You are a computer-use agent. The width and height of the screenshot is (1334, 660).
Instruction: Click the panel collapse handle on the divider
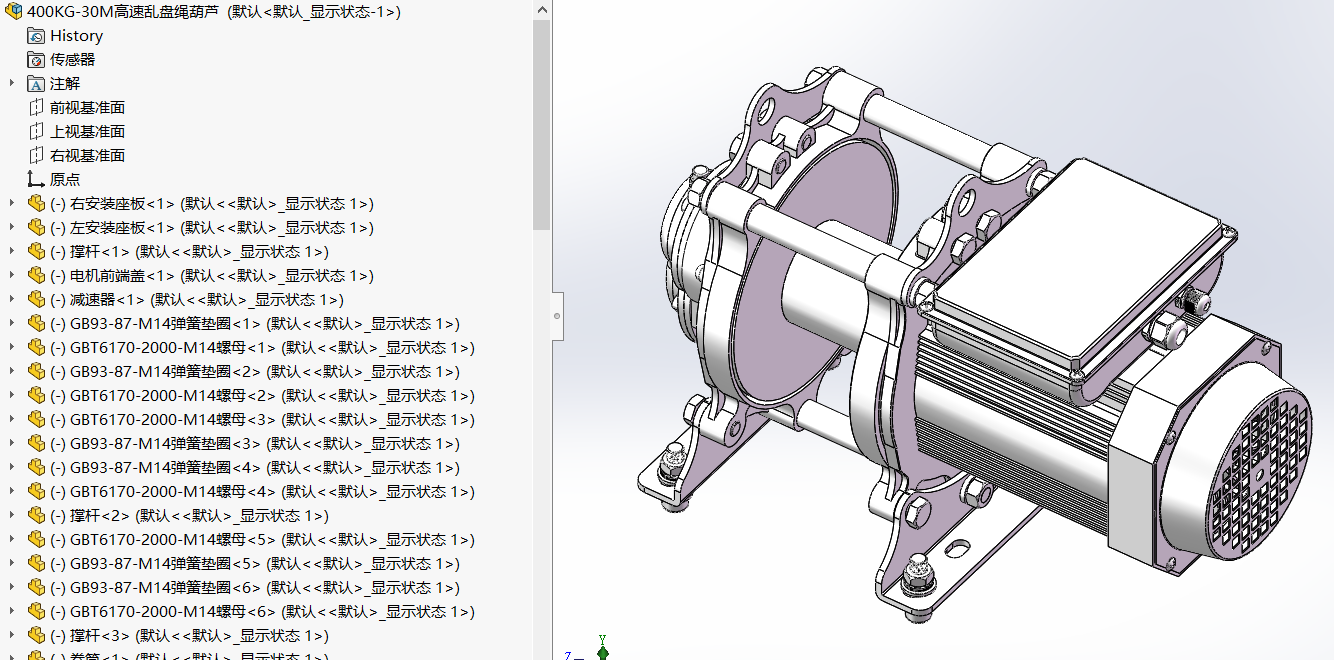point(557,316)
